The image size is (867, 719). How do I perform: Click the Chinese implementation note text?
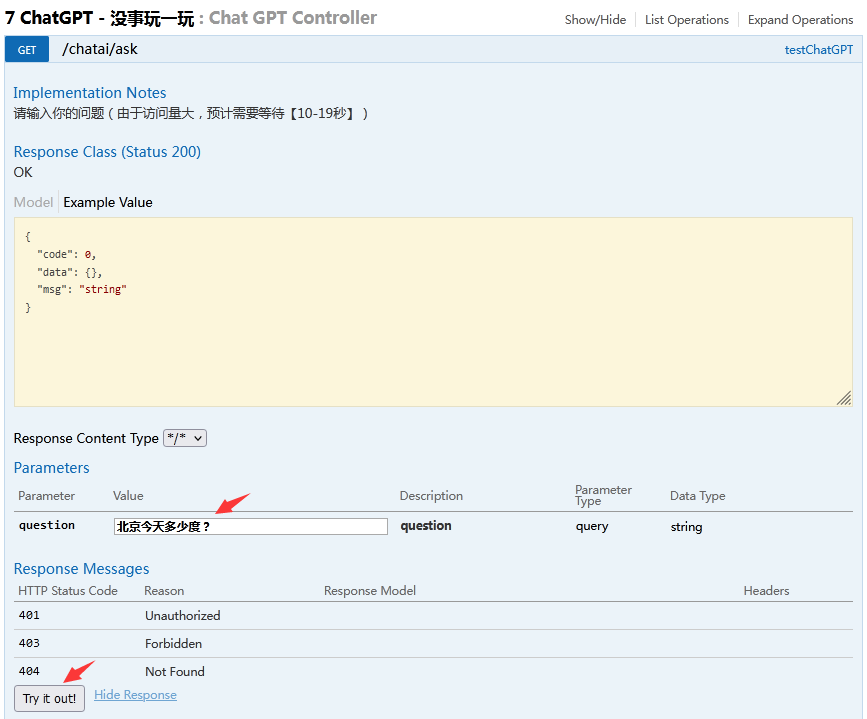pyautogui.click(x=191, y=113)
